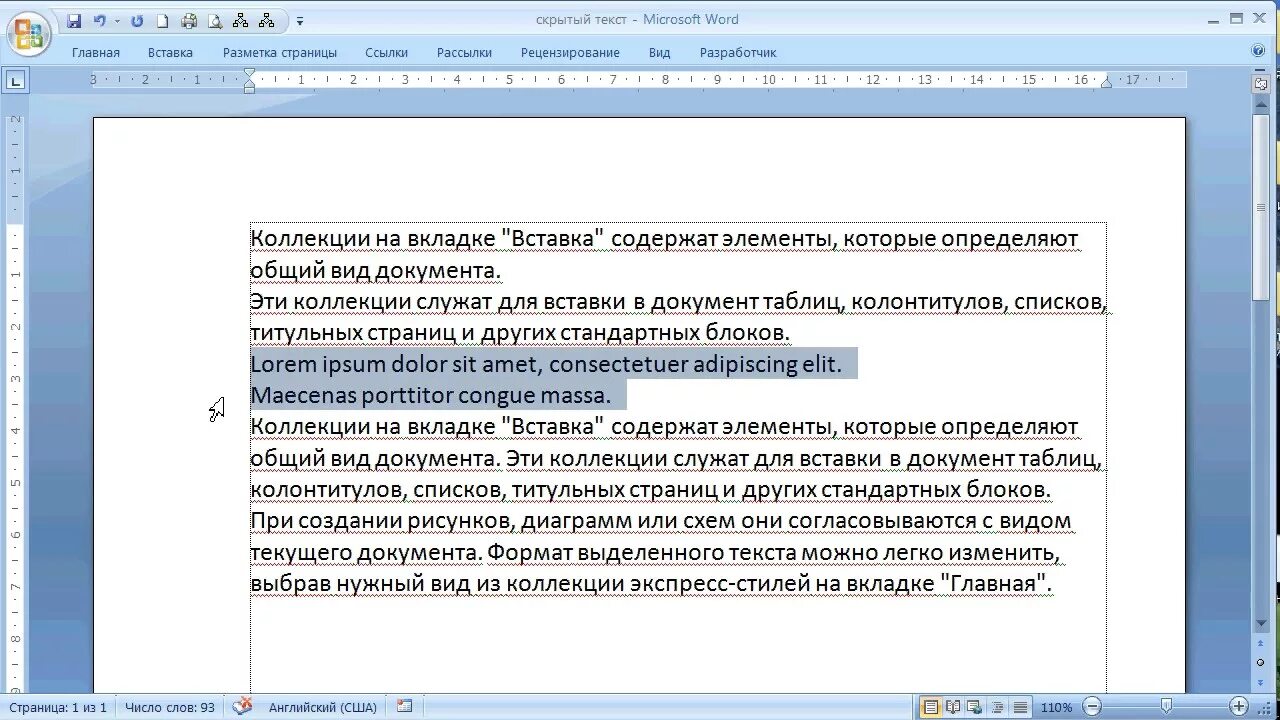Check the proofing errors status icon
Image resolution: width=1280 pixels, height=720 pixels.
pos(242,707)
